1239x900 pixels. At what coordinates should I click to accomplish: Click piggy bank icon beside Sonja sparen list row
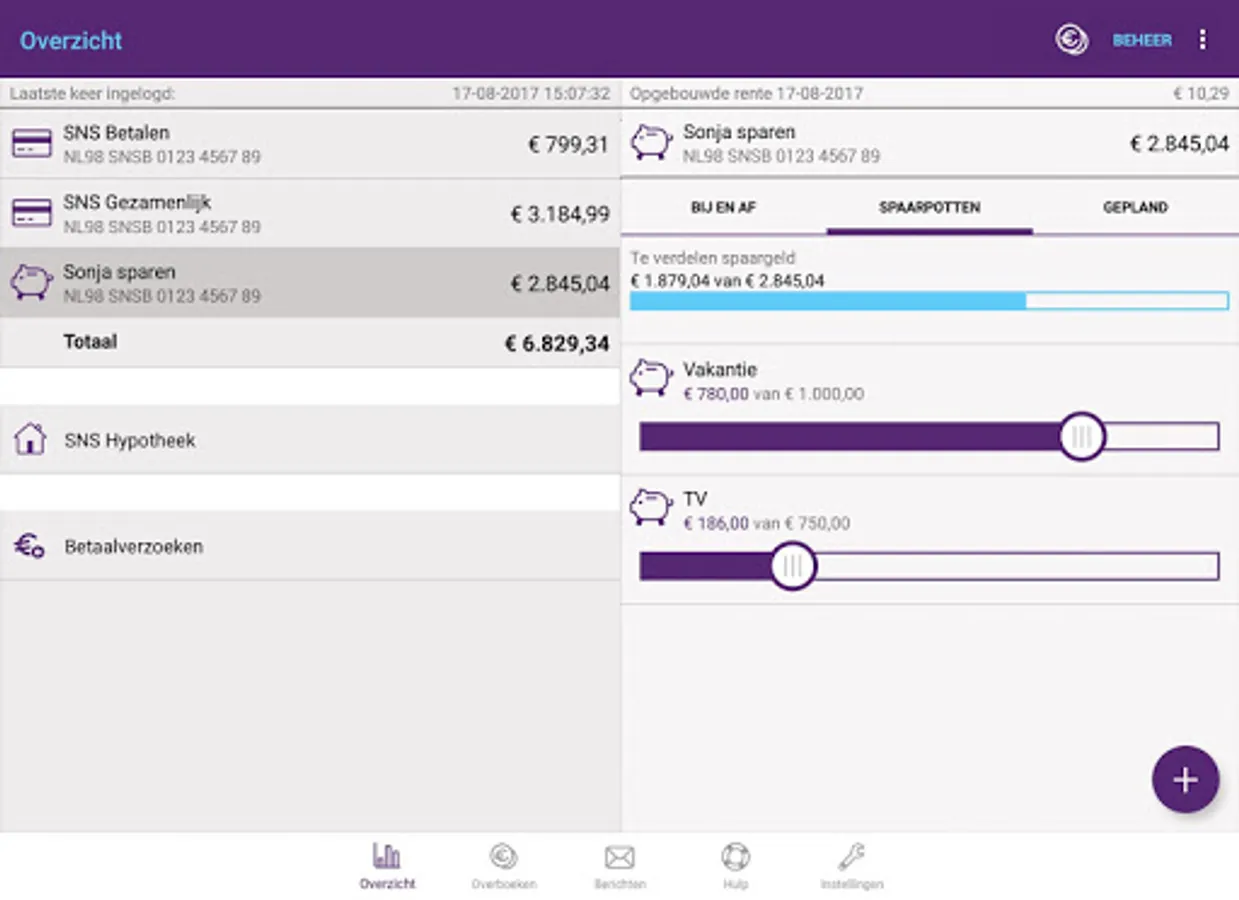coord(31,282)
